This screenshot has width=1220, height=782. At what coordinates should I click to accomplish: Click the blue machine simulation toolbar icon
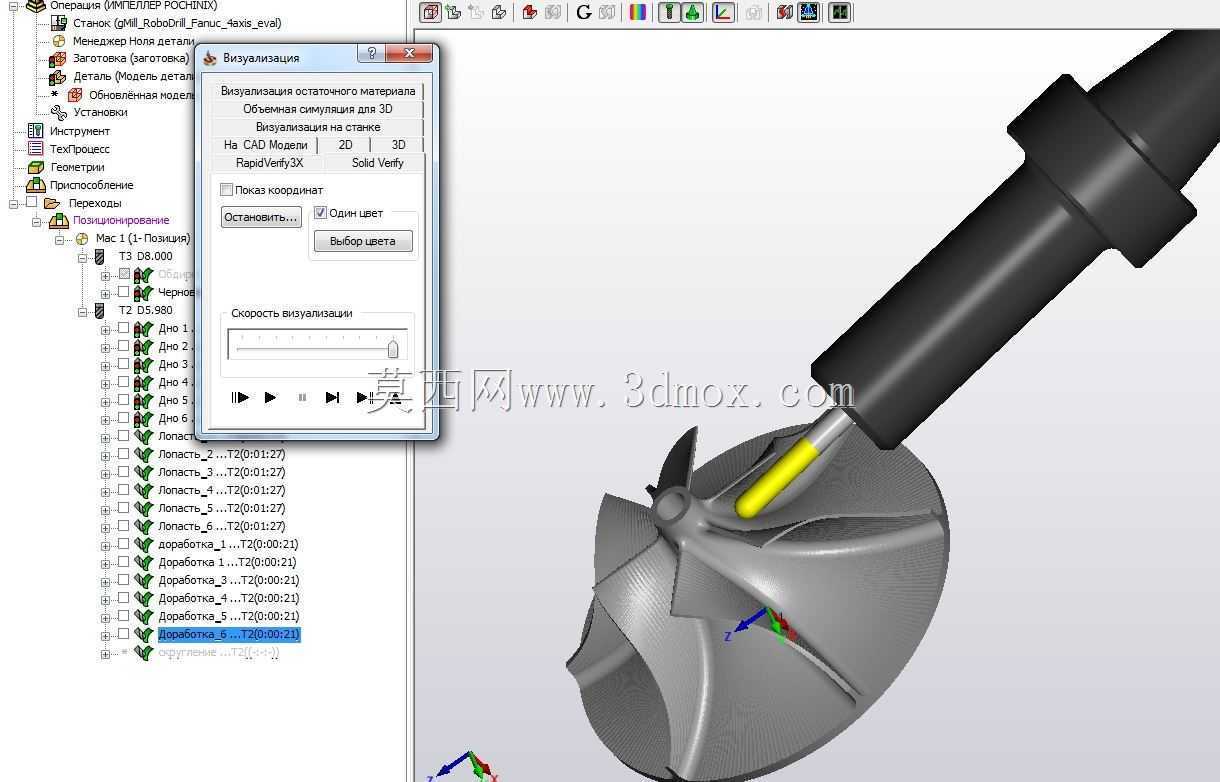point(809,12)
